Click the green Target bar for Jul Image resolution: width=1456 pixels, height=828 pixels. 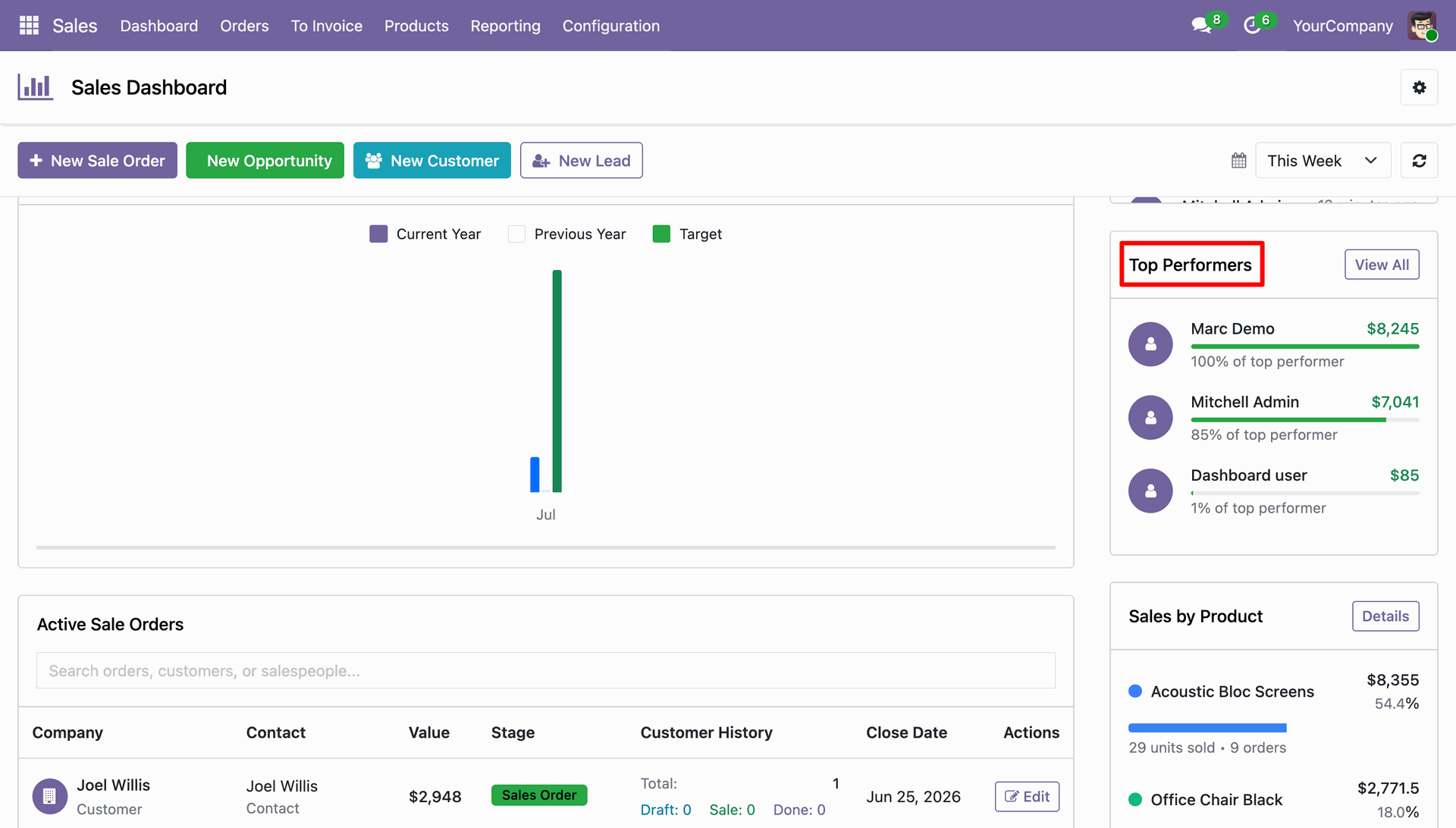pos(557,381)
